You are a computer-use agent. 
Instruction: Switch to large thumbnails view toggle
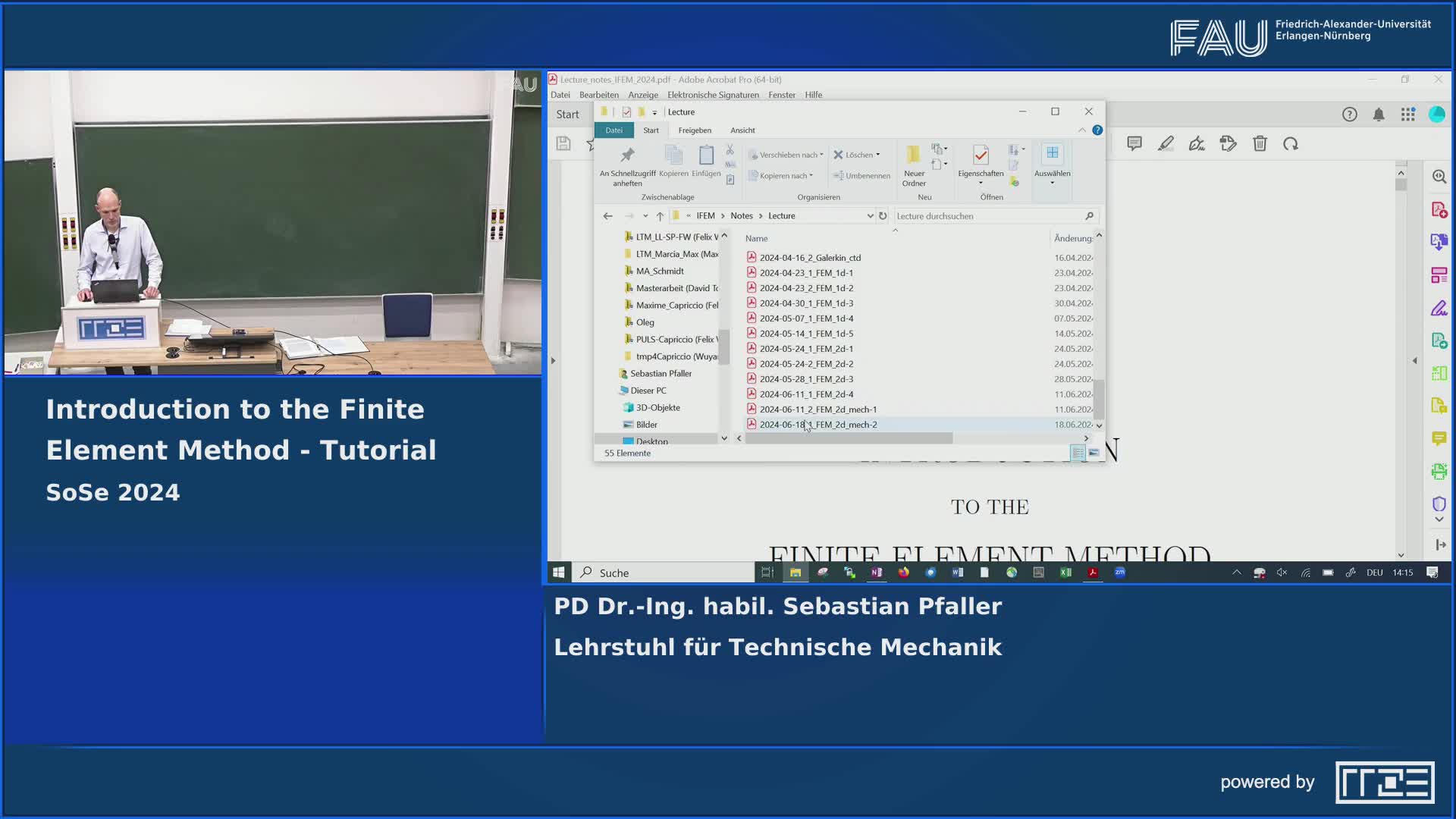[1094, 453]
